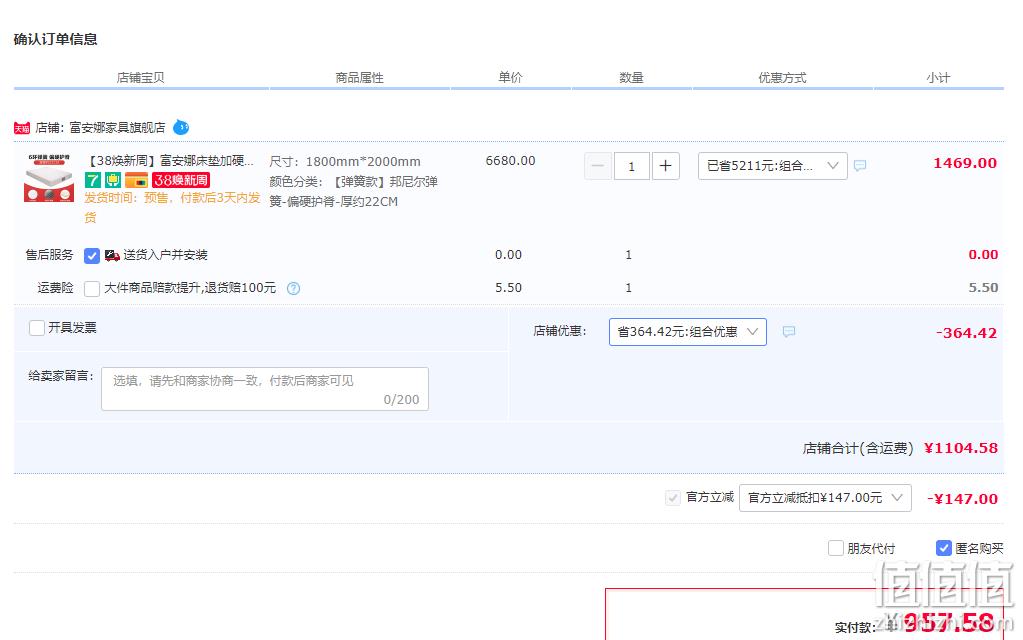The height and width of the screenshot is (640, 1023).
Task: Click the 颜色分类 【弹簧款】邦尼尔弹簧 attribute text
Action: pyautogui.click(x=354, y=191)
